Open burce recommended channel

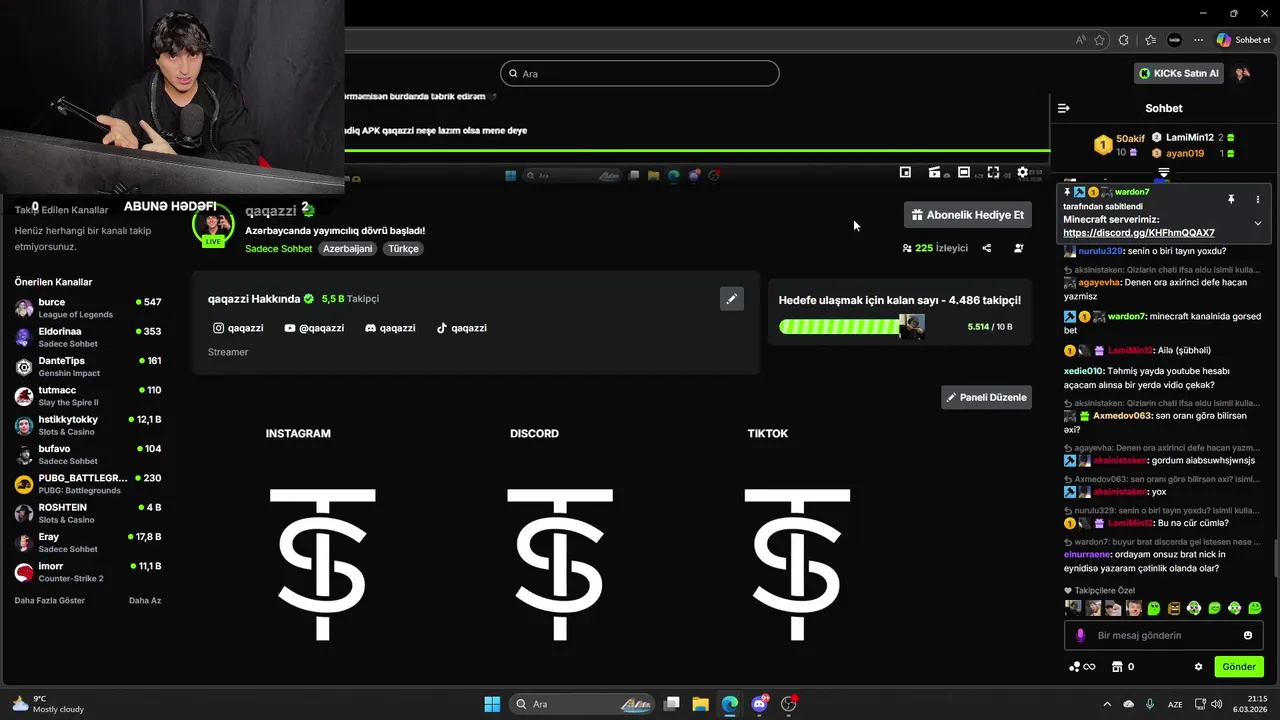click(88, 308)
